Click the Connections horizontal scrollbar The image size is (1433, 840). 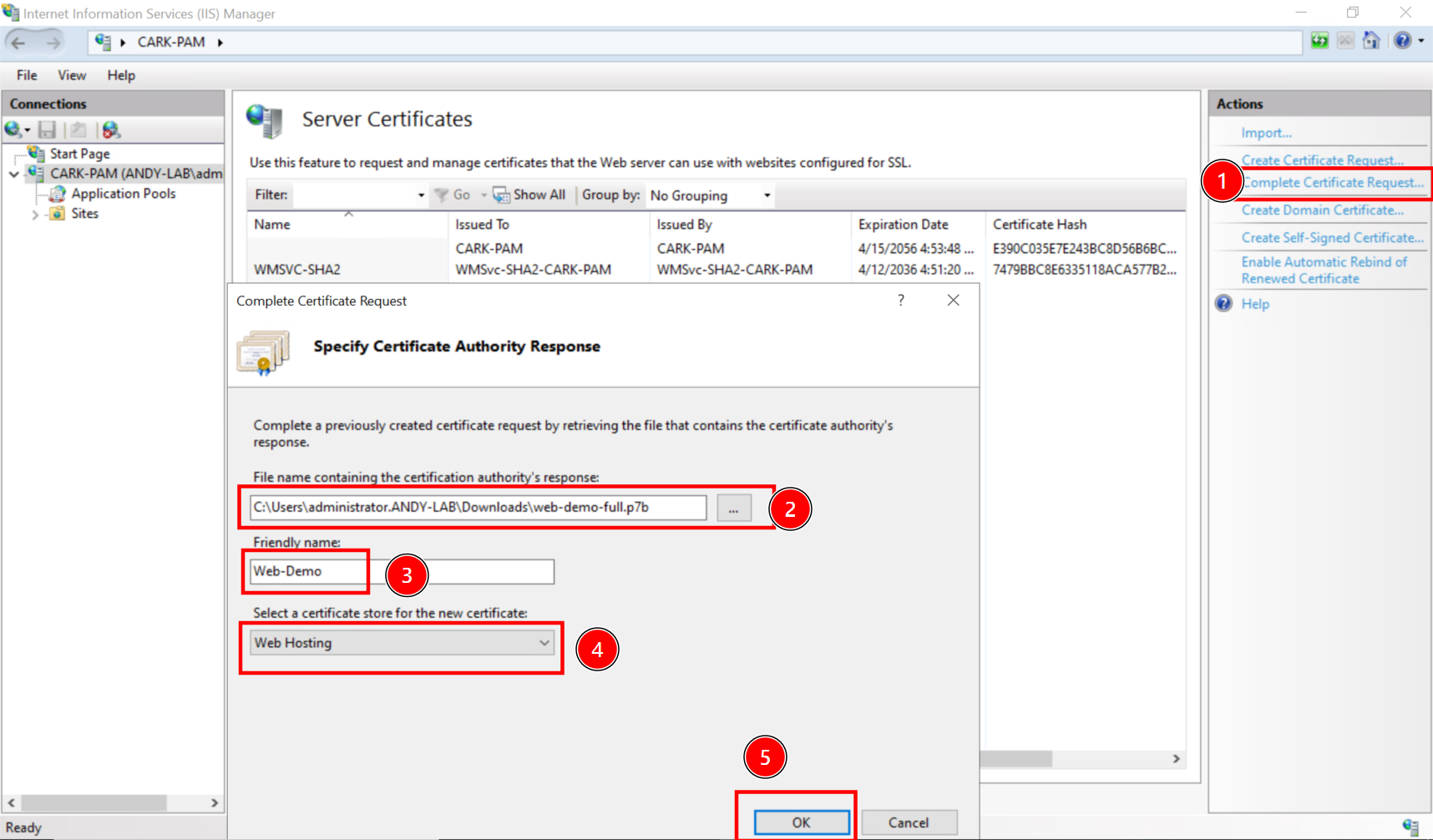pos(94,802)
